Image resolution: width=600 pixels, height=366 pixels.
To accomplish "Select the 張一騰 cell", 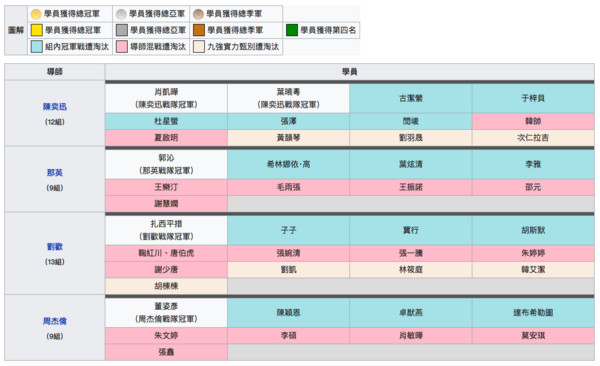I will 411,253.
